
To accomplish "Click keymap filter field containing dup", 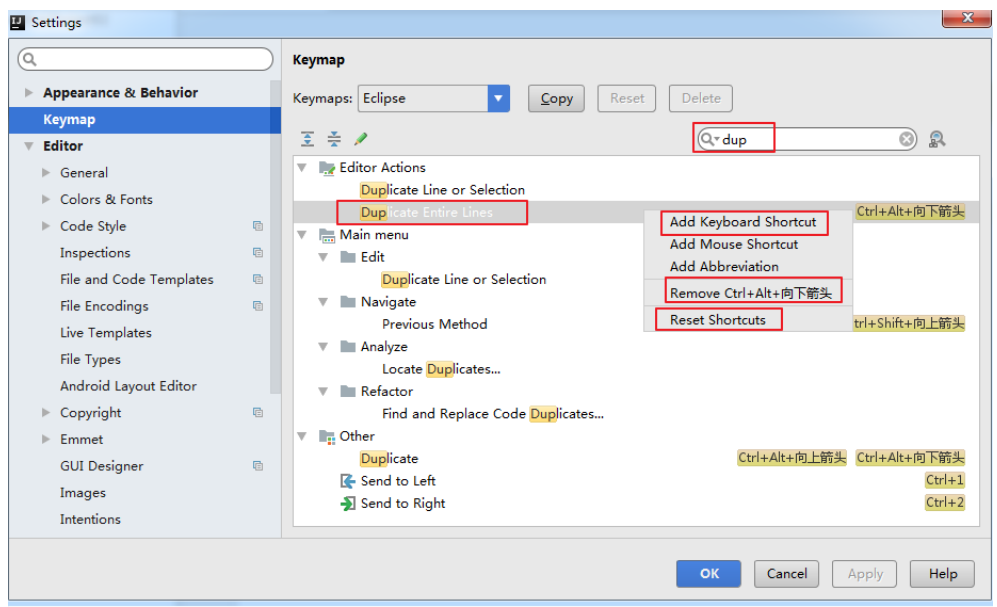I will (x=807, y=139).
